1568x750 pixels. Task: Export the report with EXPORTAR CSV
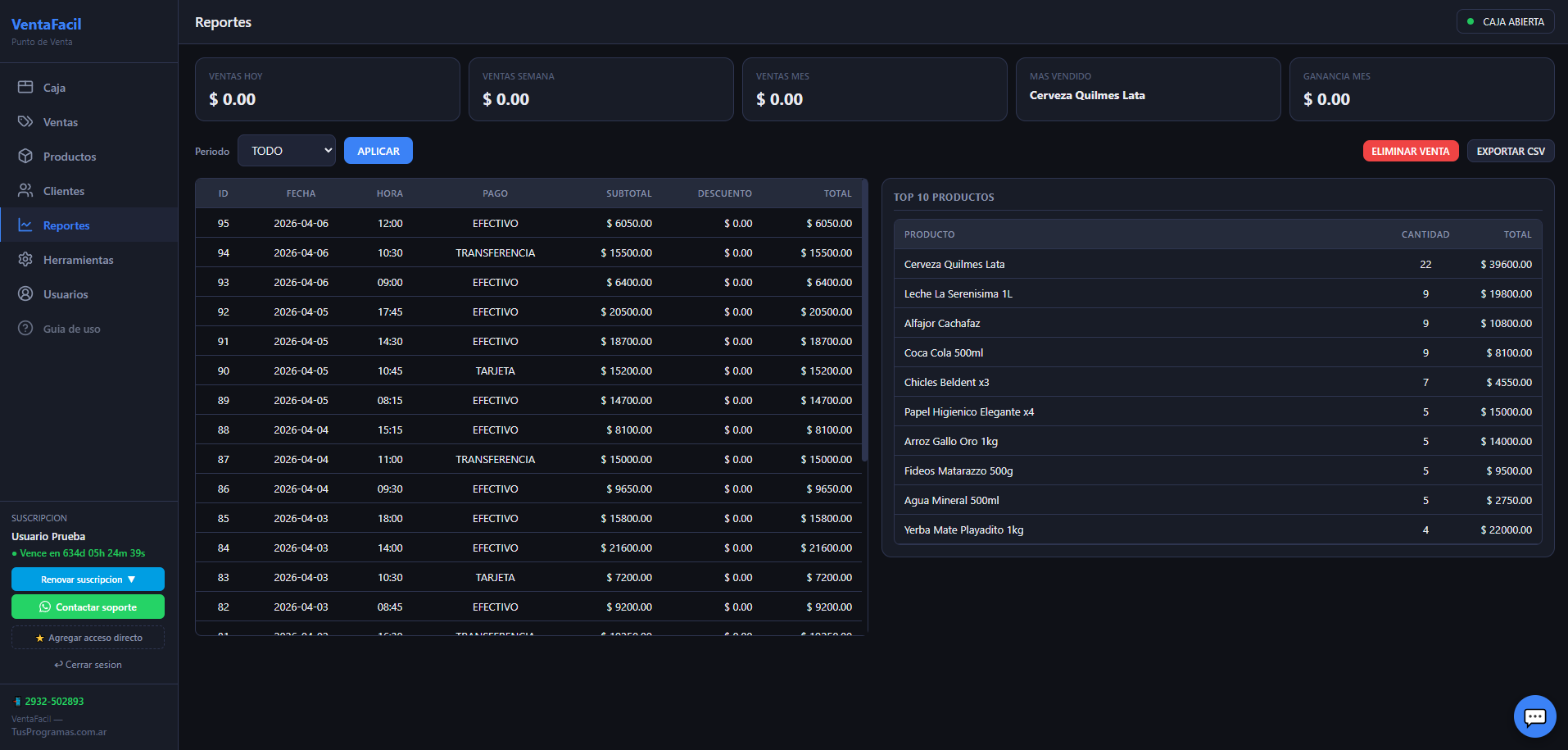tap(1510, 151)
